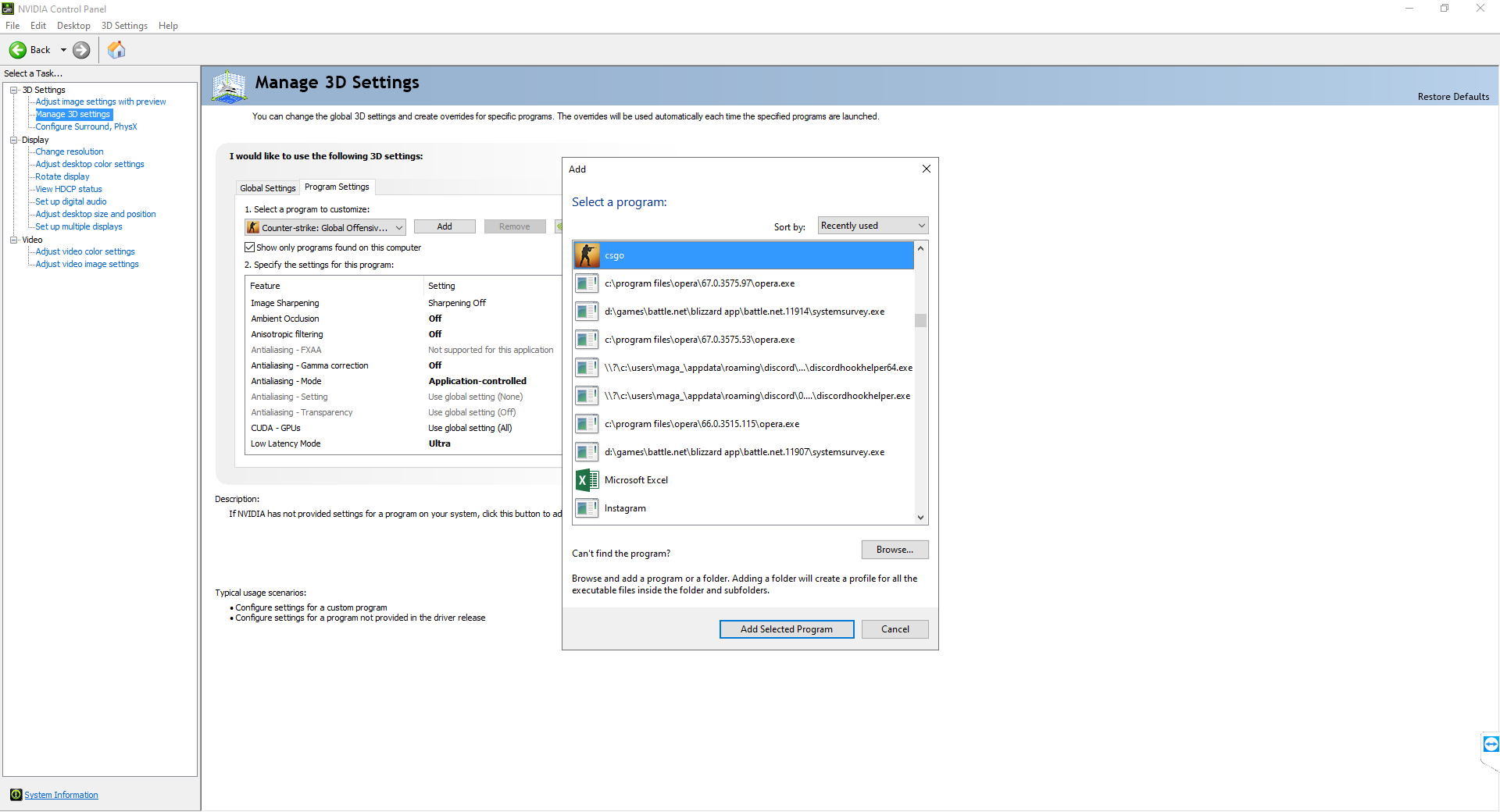This screenshot has width=1500, height=812.
Task: Open the Edit menu
Action: (38, 26)
